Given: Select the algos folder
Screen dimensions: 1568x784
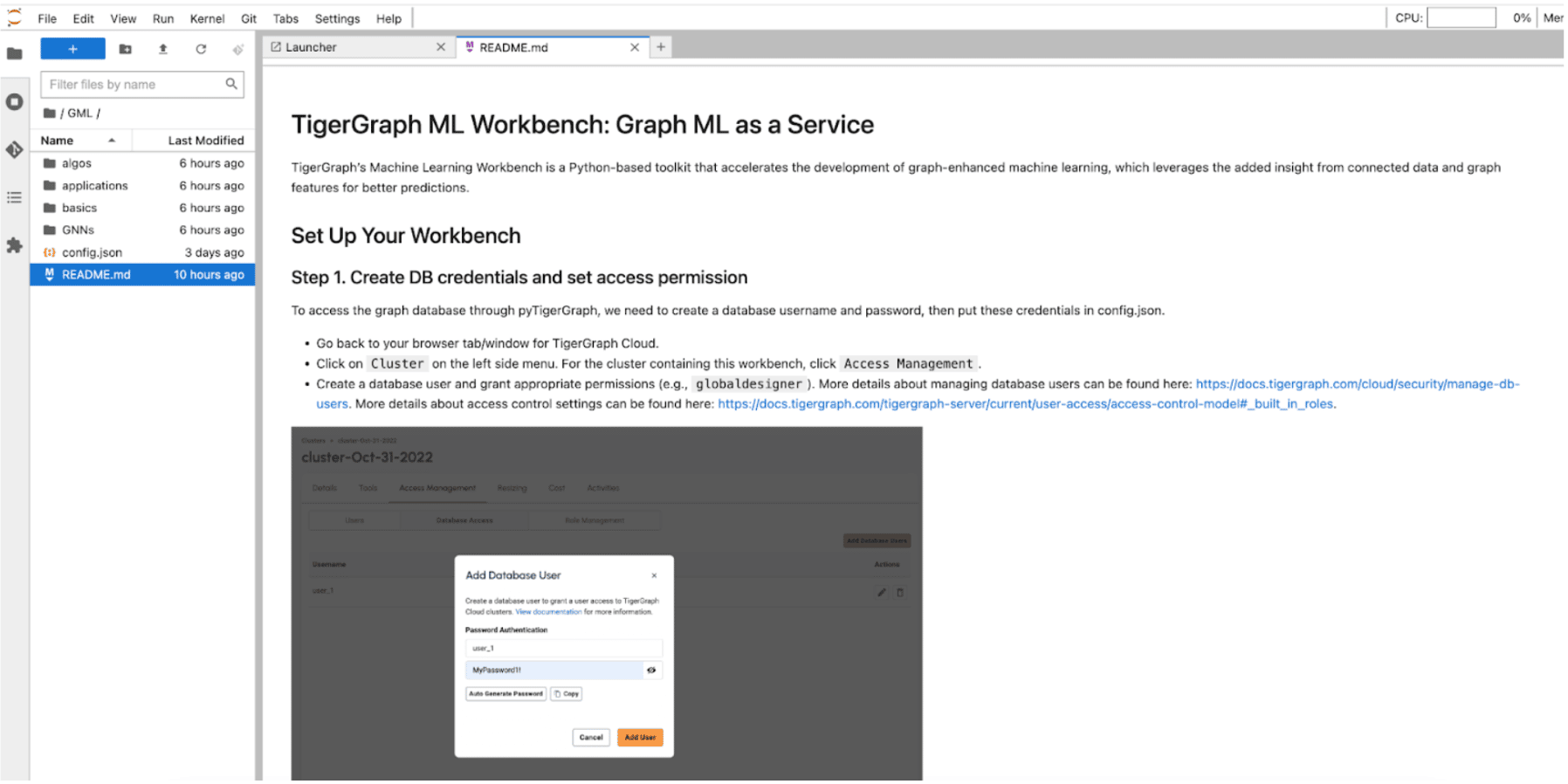Looking at the screenshot, I should tap(143, 163).
